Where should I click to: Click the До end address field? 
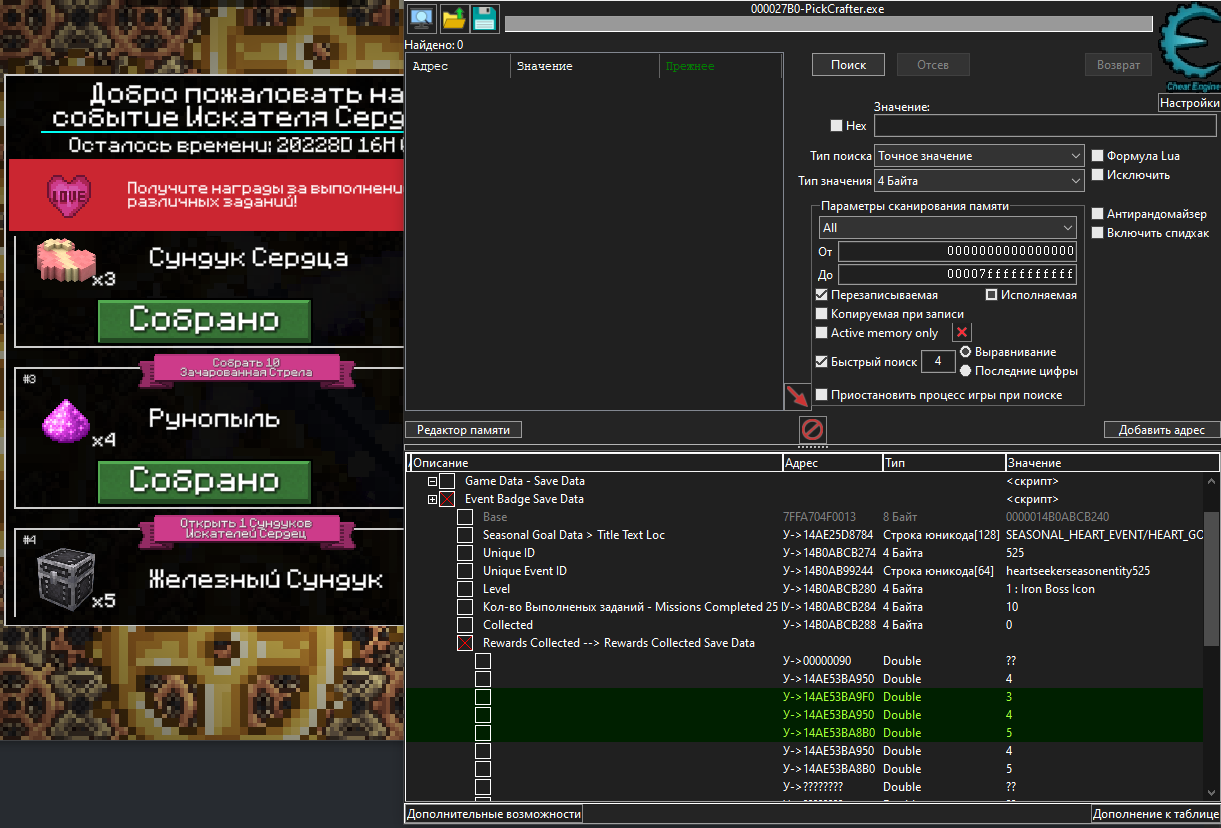coord(957,274)
